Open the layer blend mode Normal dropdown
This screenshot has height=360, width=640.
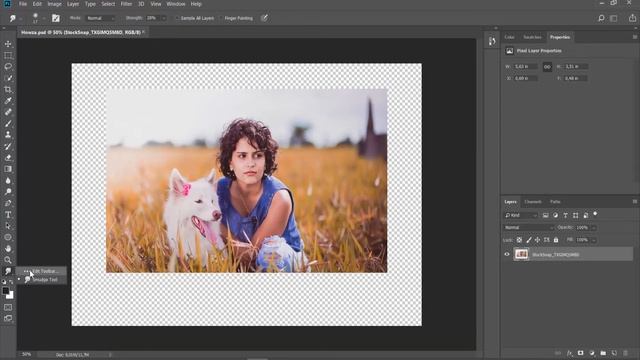click(x=529, y=227)
